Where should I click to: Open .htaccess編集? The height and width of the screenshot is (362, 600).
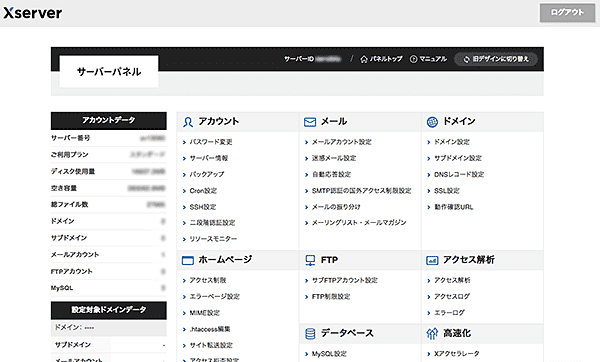pyautogui.click(x=210, y=329)
